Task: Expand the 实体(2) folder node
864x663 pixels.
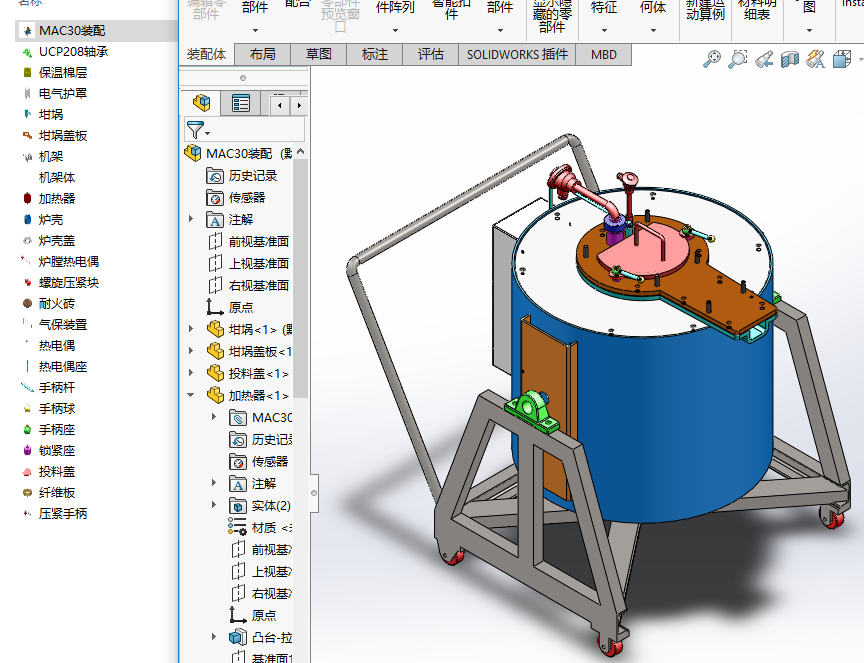Action: 214,505
